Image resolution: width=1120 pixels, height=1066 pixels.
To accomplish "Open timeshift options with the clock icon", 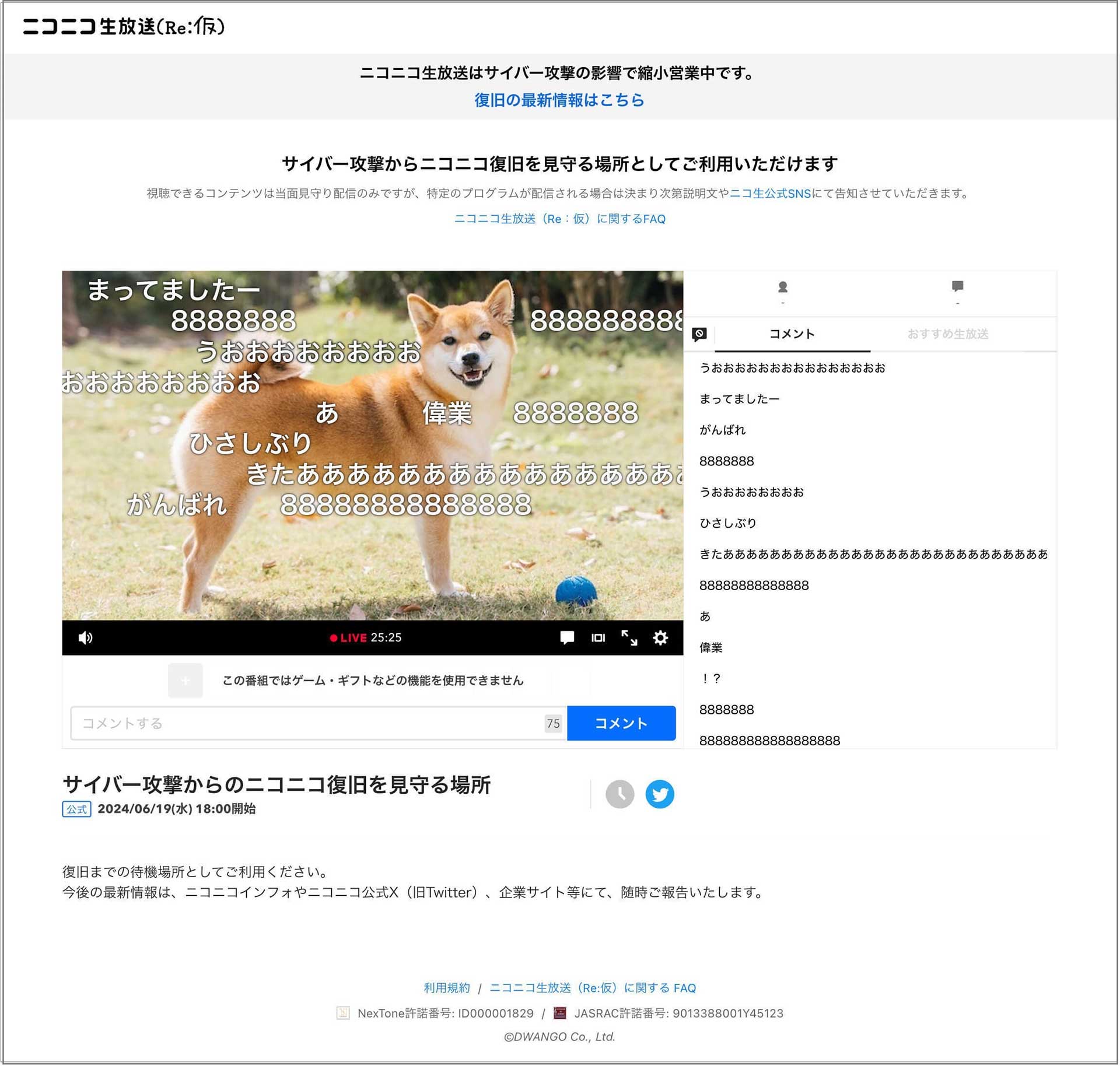I will pyautogui.click(x=620, y=794).
